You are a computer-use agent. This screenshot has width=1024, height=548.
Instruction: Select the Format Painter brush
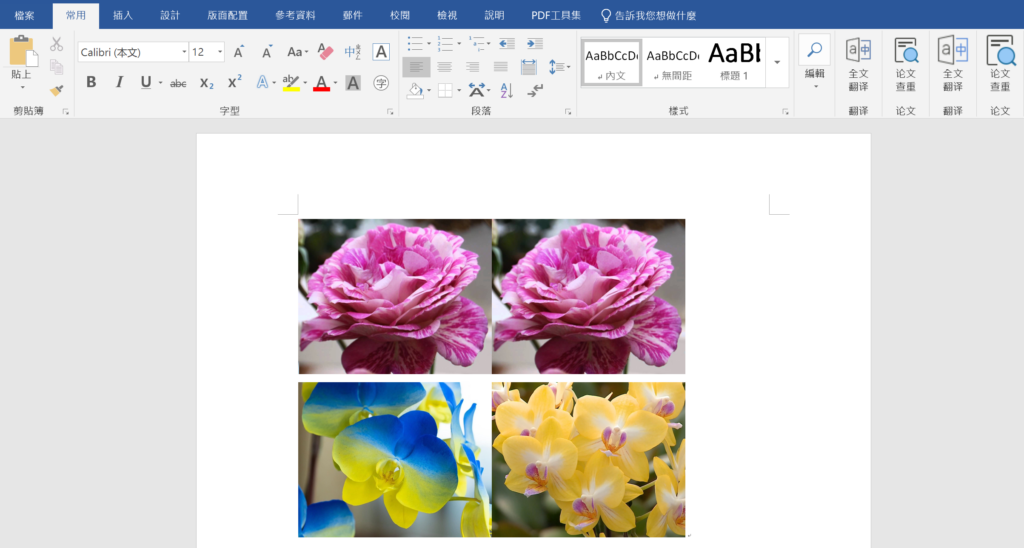56,90
